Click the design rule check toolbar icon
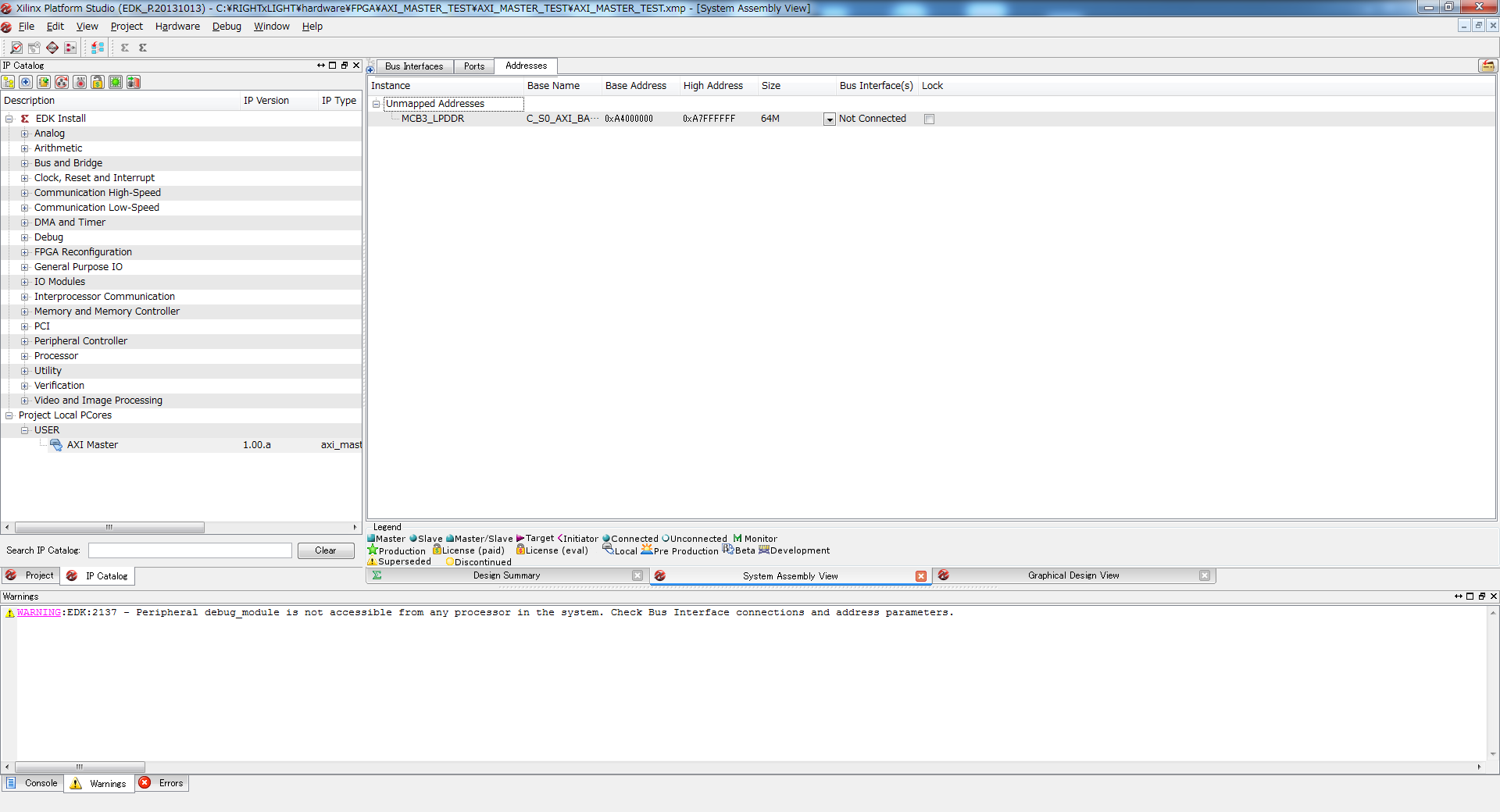Screen dimensions: 1500x812 [16, 48]
